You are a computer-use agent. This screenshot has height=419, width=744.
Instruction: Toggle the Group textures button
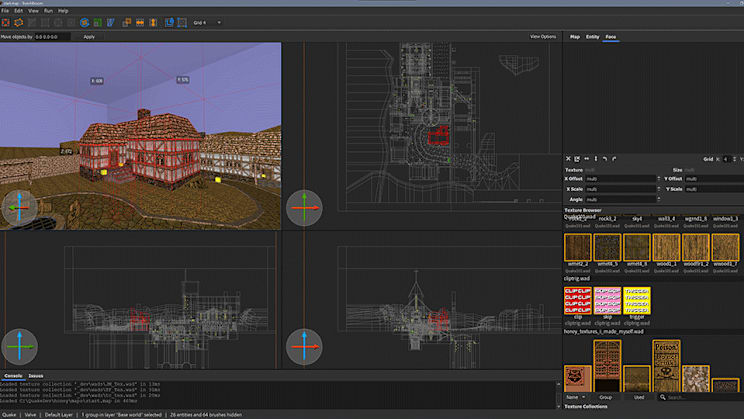(x=605, y=397)
